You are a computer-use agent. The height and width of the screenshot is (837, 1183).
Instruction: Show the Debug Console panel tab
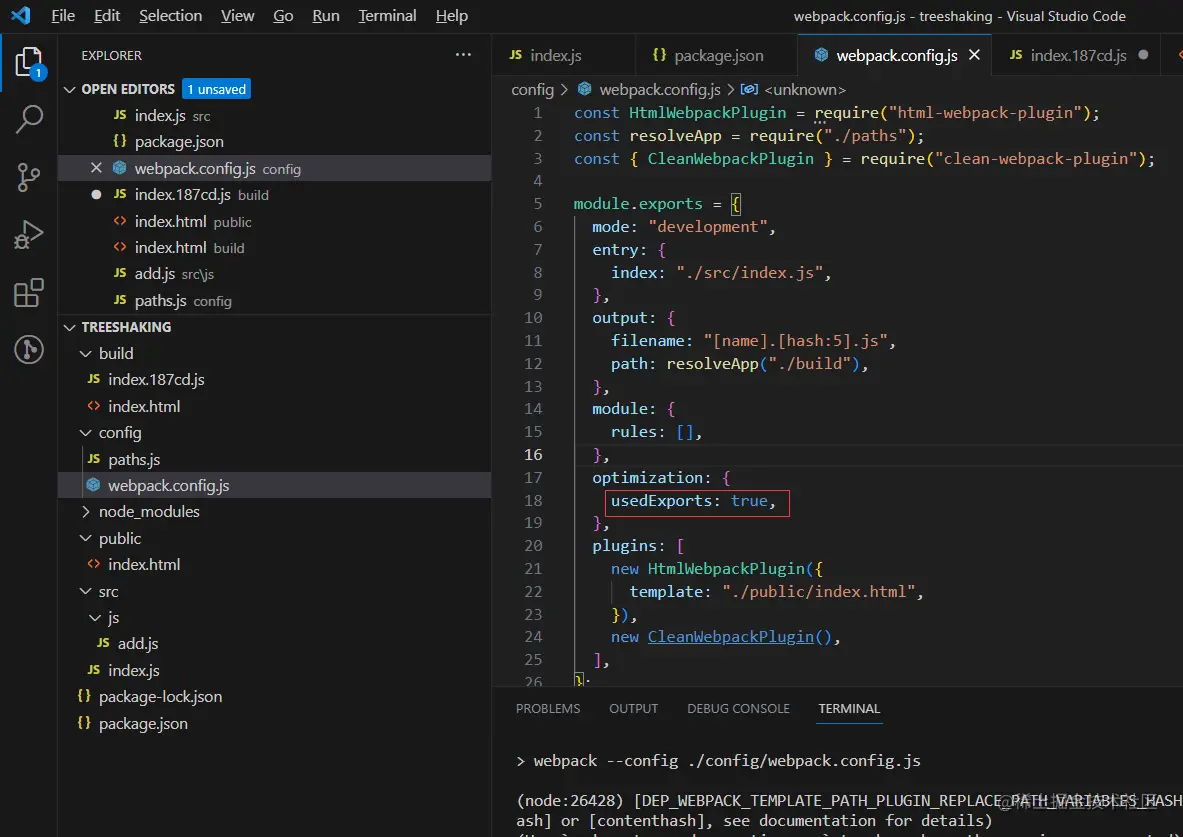coord(738,709)
